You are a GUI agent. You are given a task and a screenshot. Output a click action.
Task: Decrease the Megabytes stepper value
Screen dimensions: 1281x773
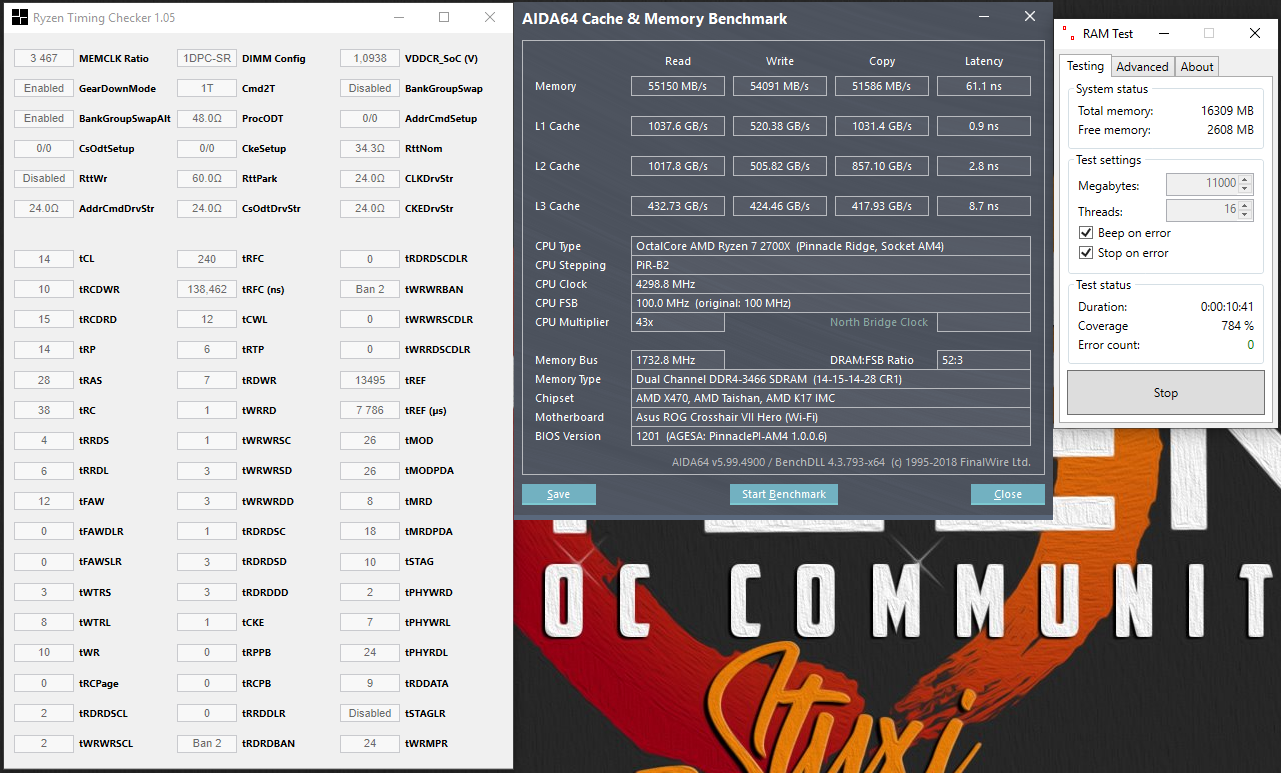coord(1245,189)
